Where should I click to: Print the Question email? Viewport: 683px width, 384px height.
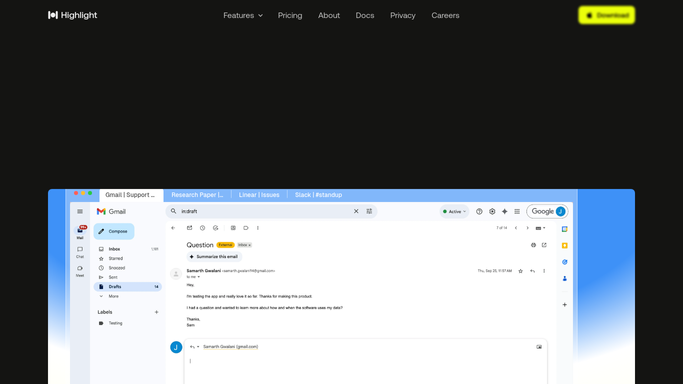tap(533, 245)
